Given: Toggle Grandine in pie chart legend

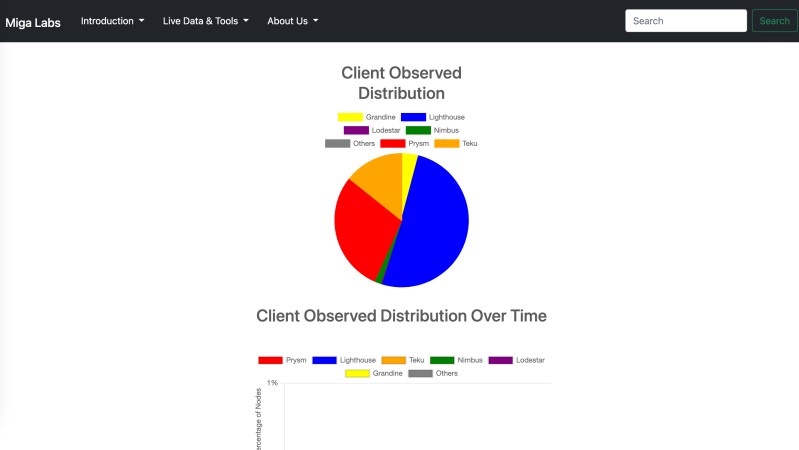Looking at the screenshot, I should (367, 117).
